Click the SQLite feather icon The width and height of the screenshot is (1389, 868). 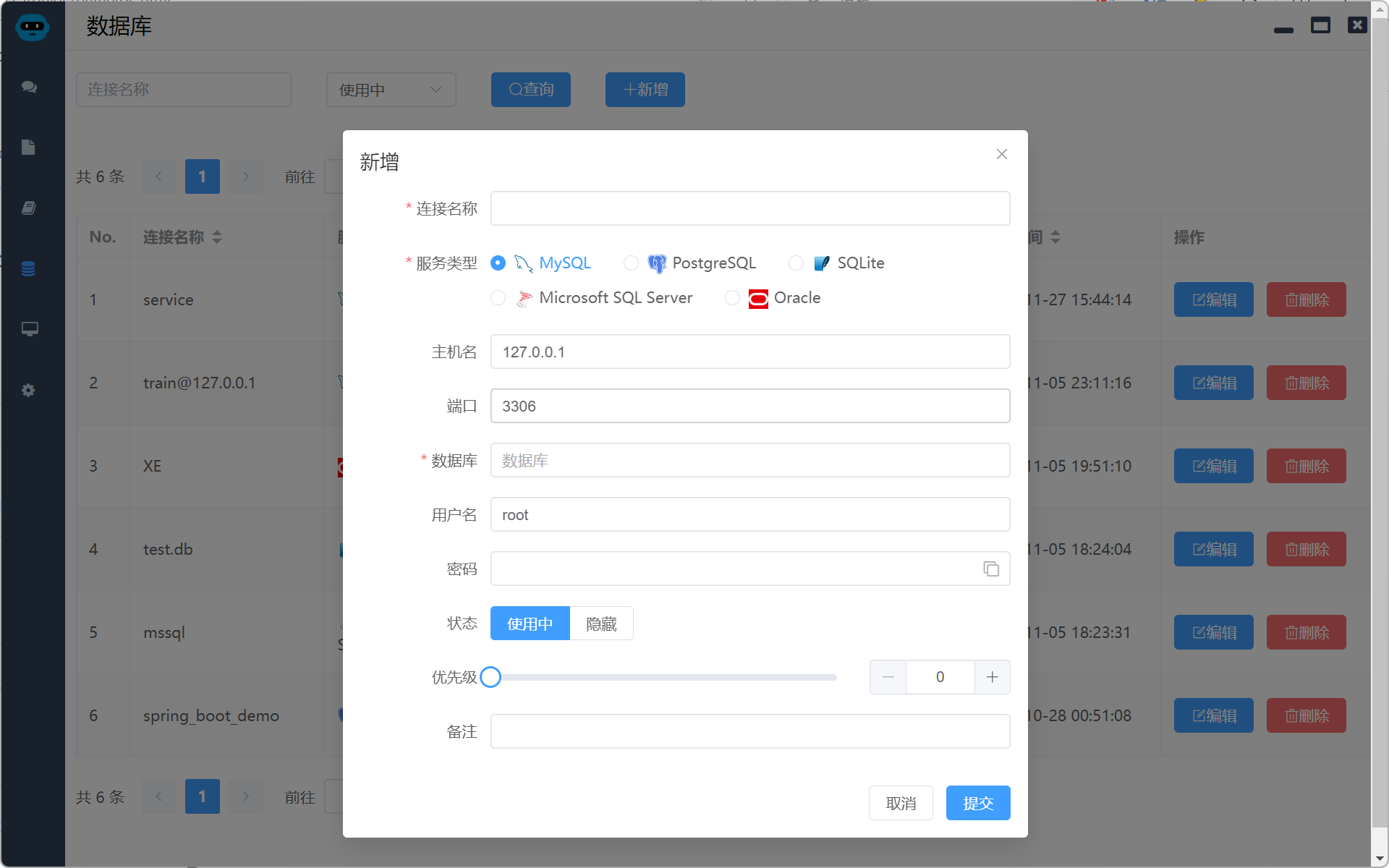pyautogui.click(x=822, y=263)
